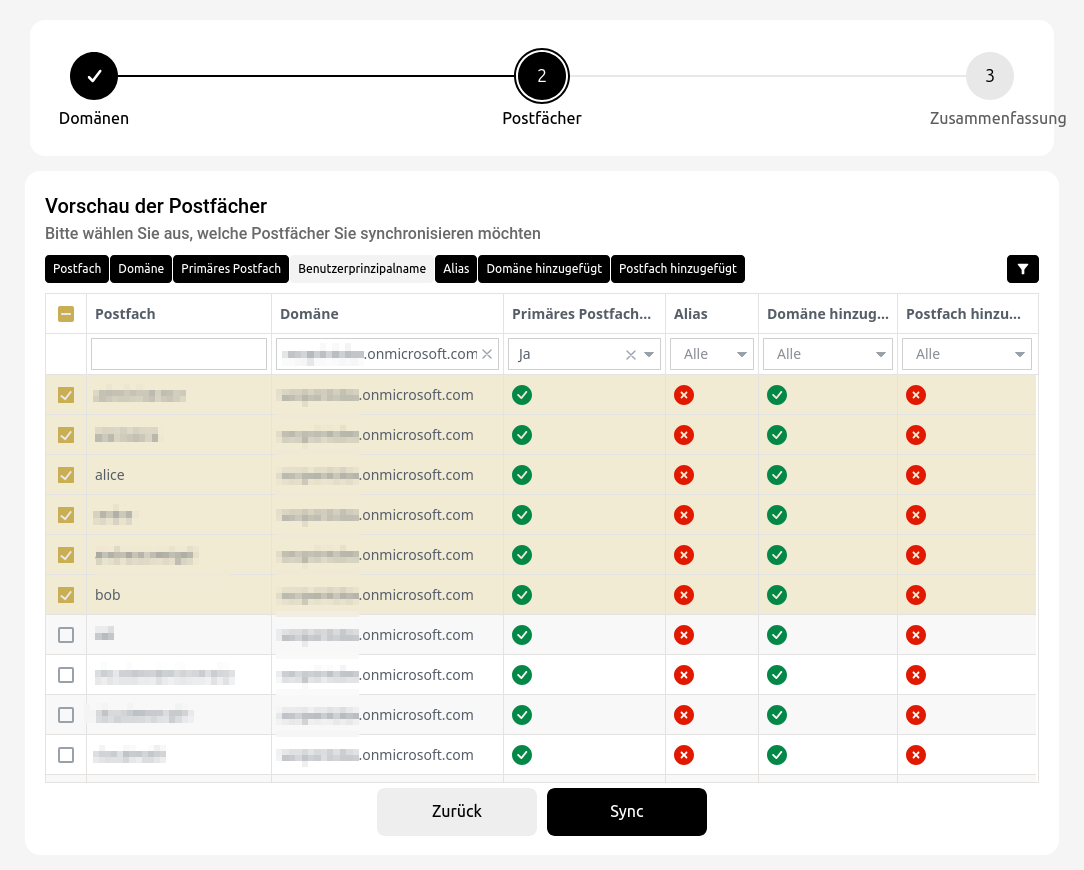Open the filter icon above the table
Viewport: 1084px width, 870px height.
pyautogui.click(x=1022, y=269)
